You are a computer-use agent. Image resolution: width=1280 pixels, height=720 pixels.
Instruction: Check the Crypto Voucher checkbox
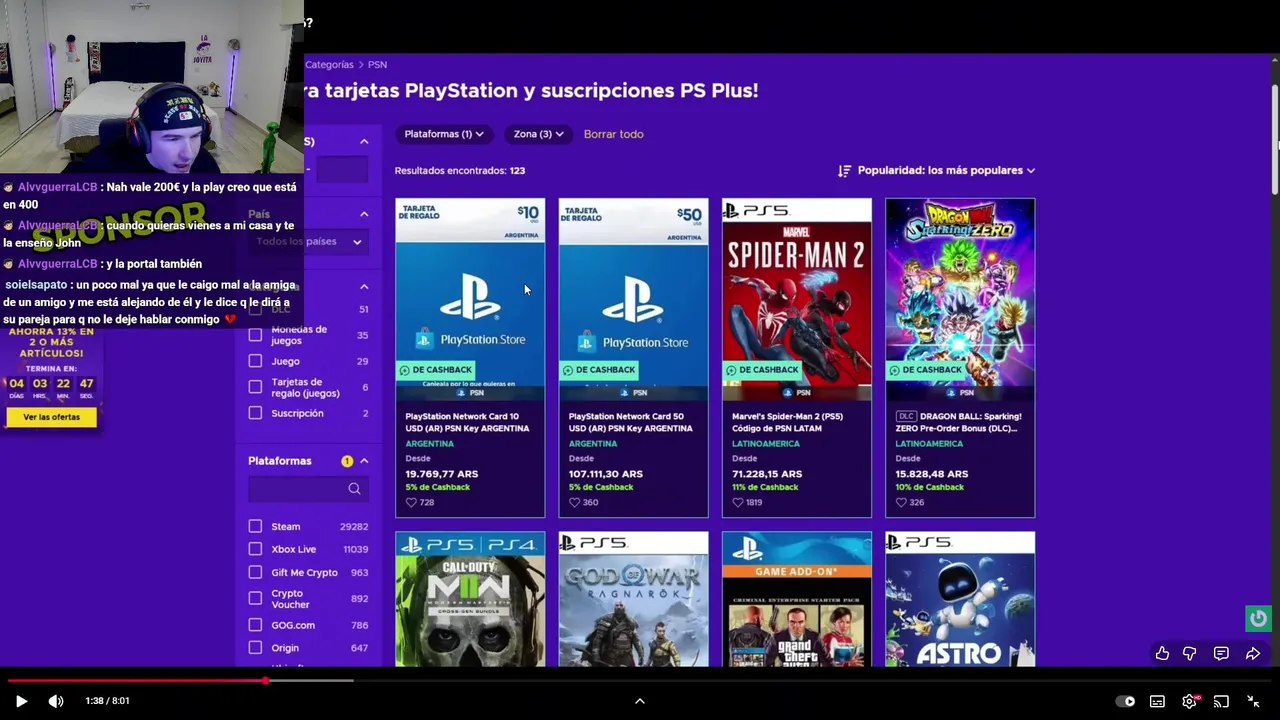tap(255, 598)
